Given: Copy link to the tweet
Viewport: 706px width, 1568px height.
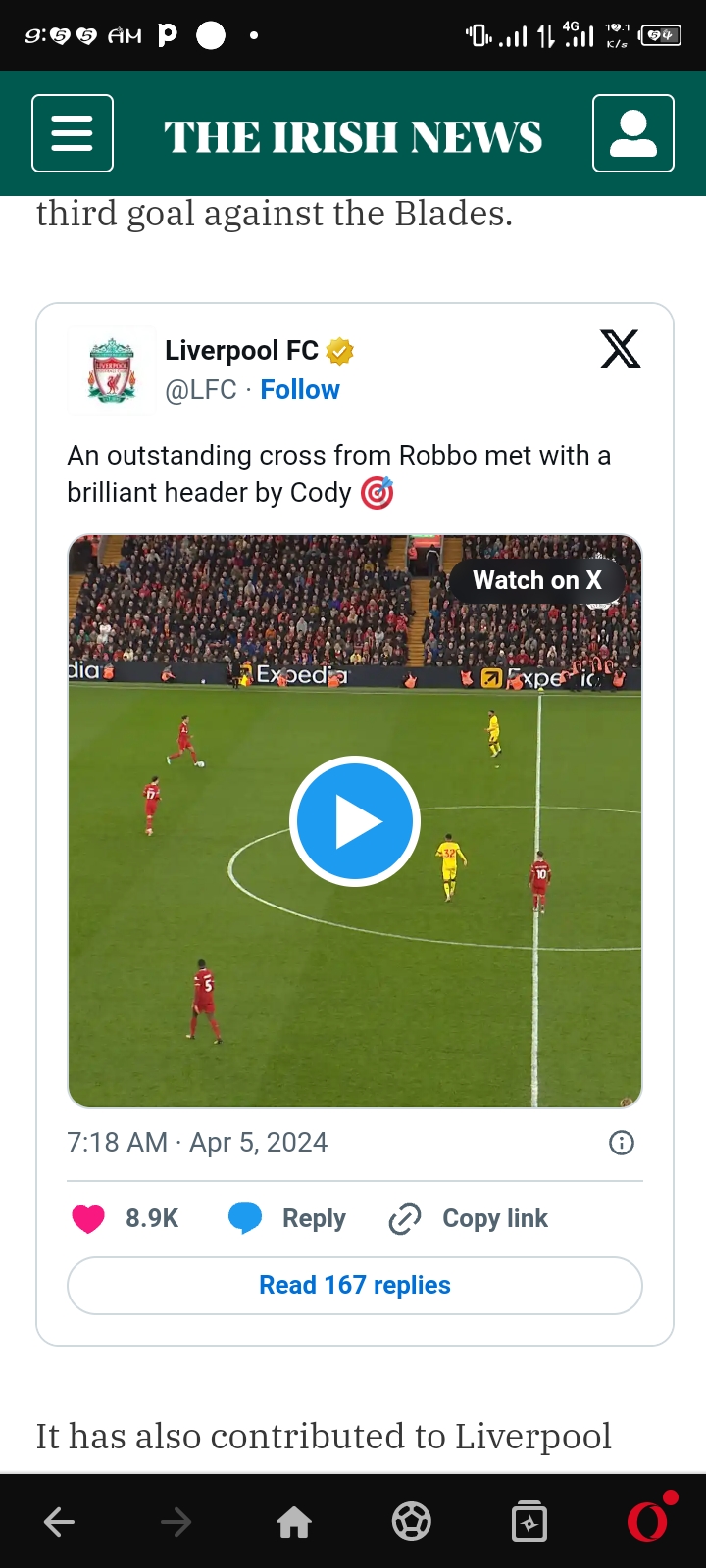Looking at the screenshot, I should click(470, 1218).
